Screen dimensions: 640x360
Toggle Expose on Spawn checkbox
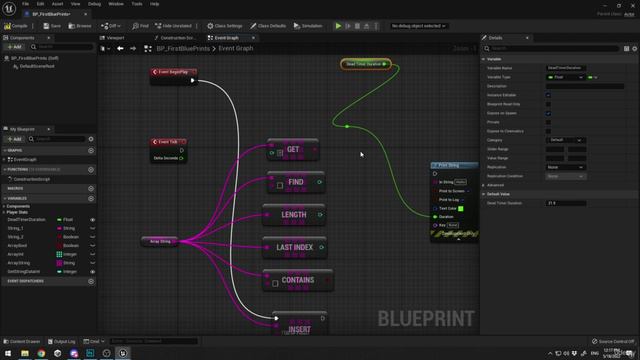(548, 113)
